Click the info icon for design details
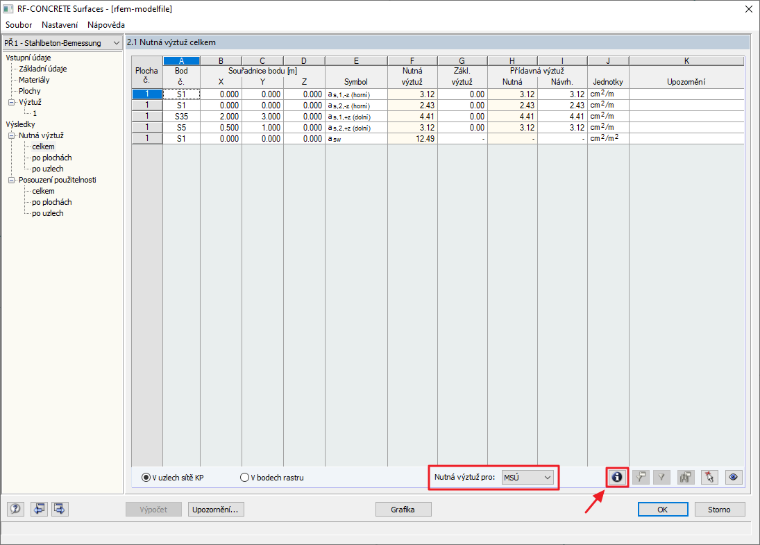This screenshot has height=545, width=760. tap(617, 477)
